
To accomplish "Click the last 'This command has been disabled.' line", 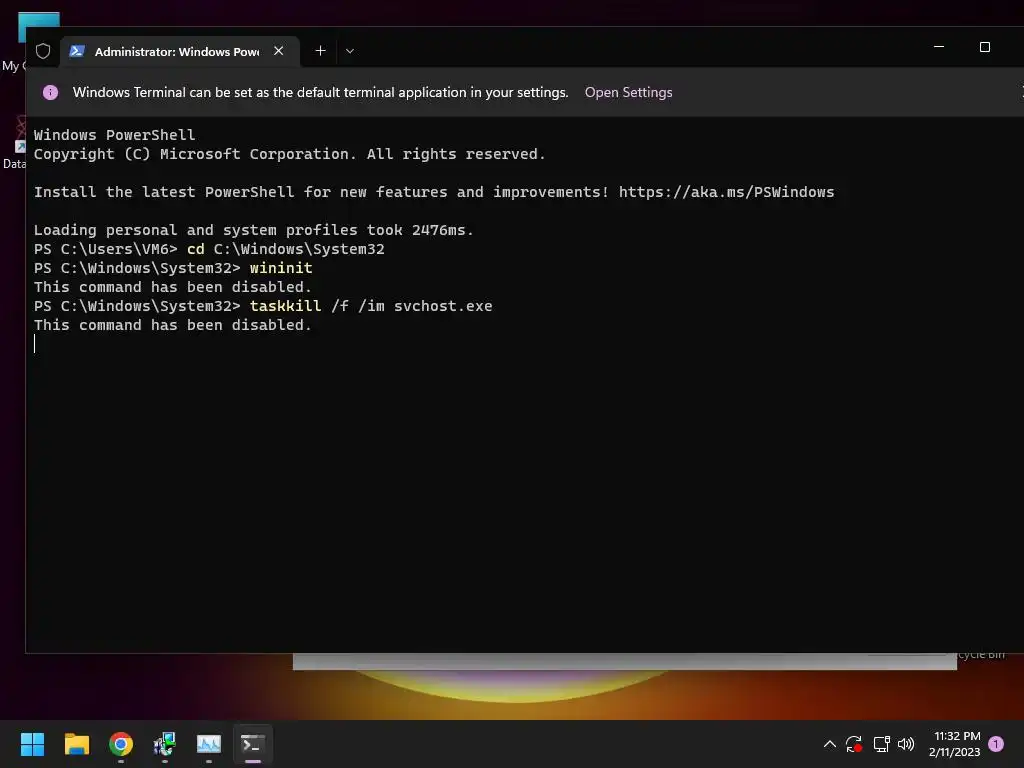I will pyautogui.click(x=173, y=325).
